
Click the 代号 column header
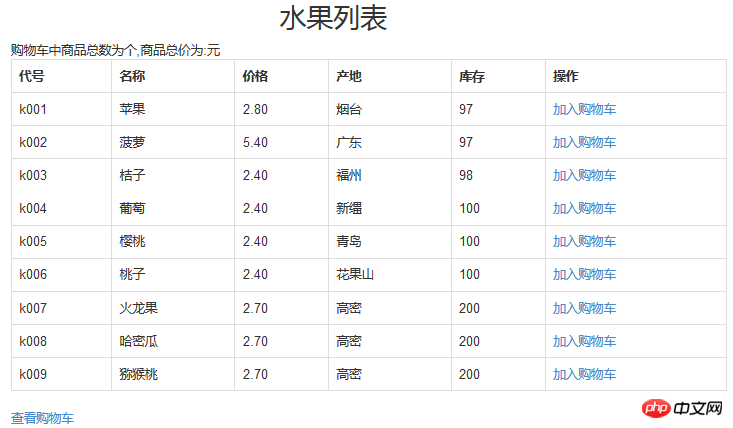[x=32, y=76]
